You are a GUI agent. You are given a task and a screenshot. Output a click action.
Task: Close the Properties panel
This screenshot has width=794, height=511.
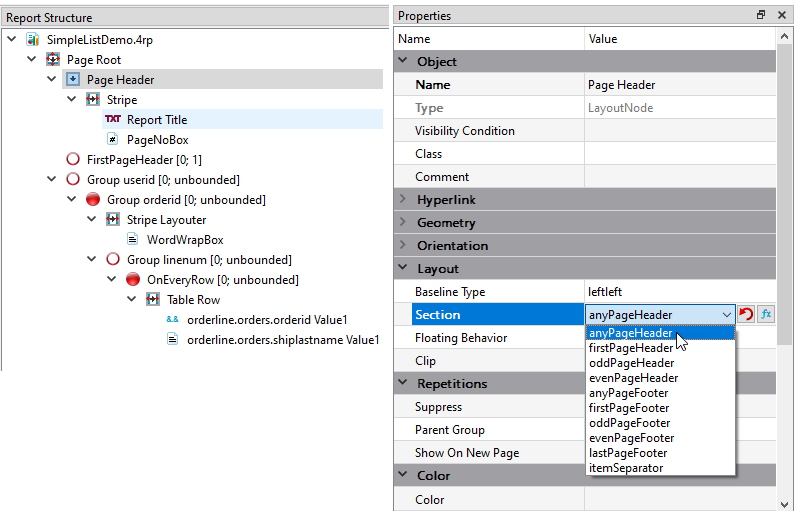781,15
